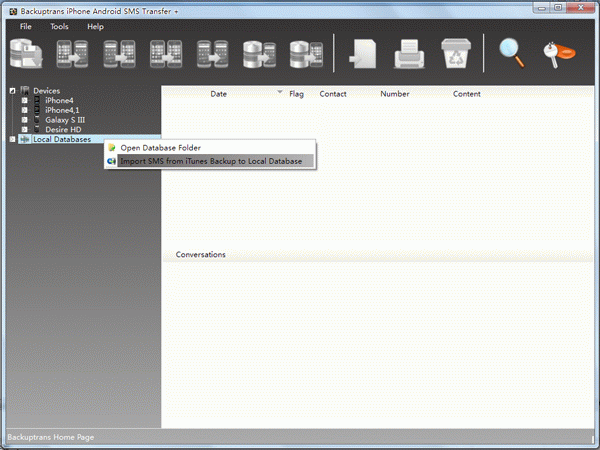Click the folder icon beside Open Database Folder
The image size is (600, 450).
[112, 148]
